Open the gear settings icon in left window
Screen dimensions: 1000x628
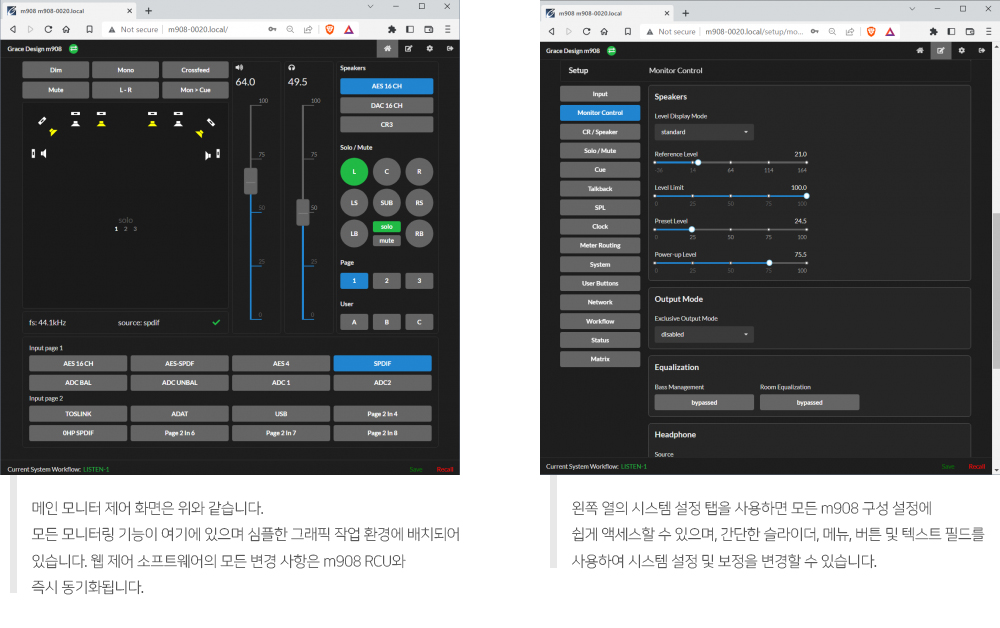point(429,48)
